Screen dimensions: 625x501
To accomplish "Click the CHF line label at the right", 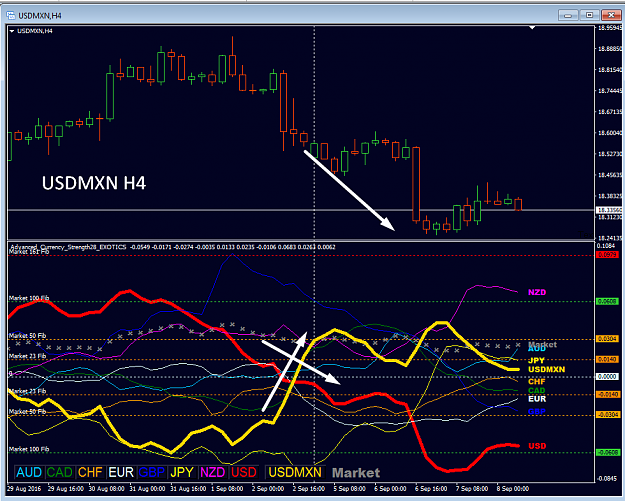I will point(537,382).
